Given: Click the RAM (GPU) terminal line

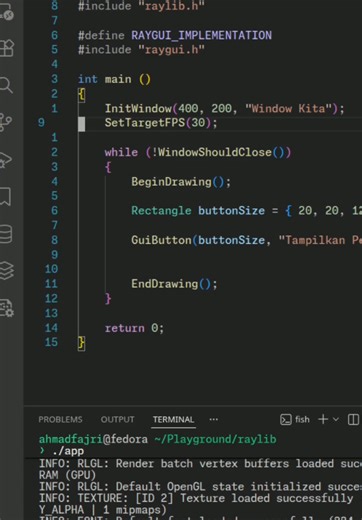Looking at the screenshot, I should 67,475.
